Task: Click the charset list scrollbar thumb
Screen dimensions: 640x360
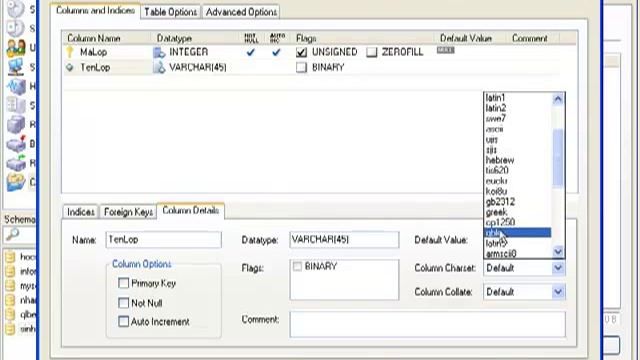Action: [558, 158]
